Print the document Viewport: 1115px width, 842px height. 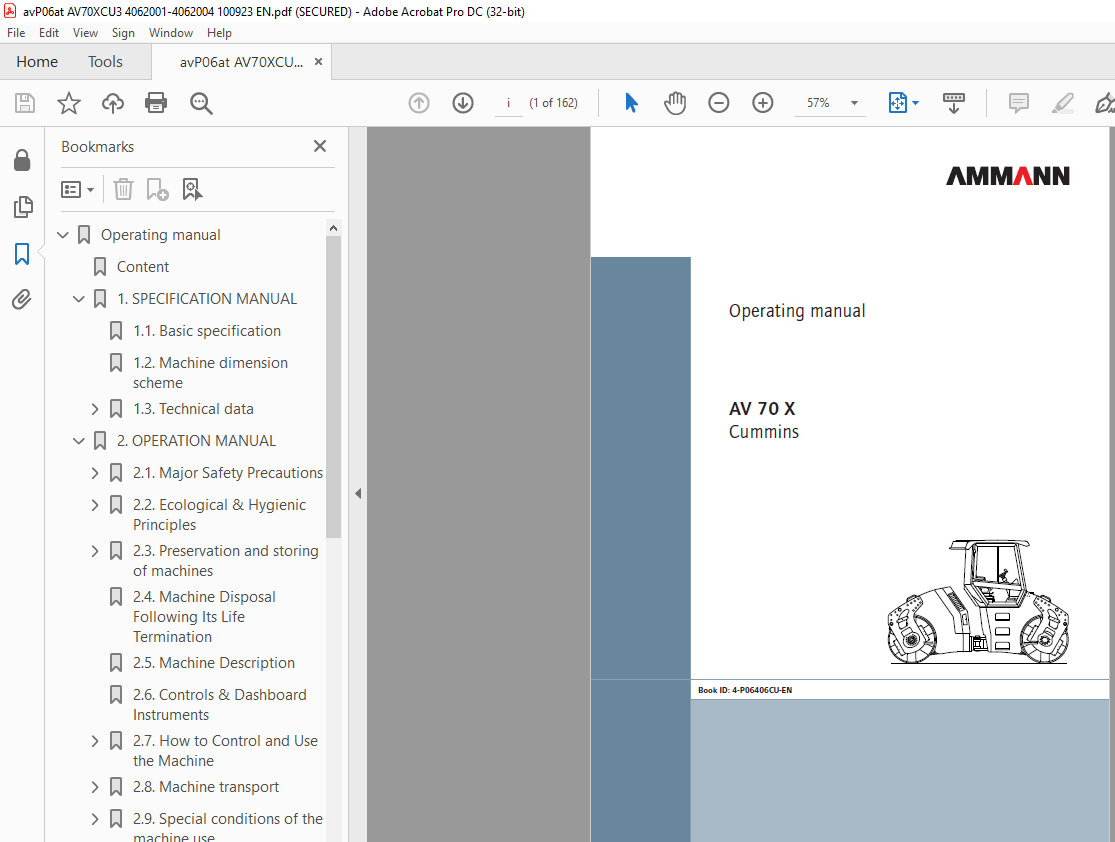156,103
